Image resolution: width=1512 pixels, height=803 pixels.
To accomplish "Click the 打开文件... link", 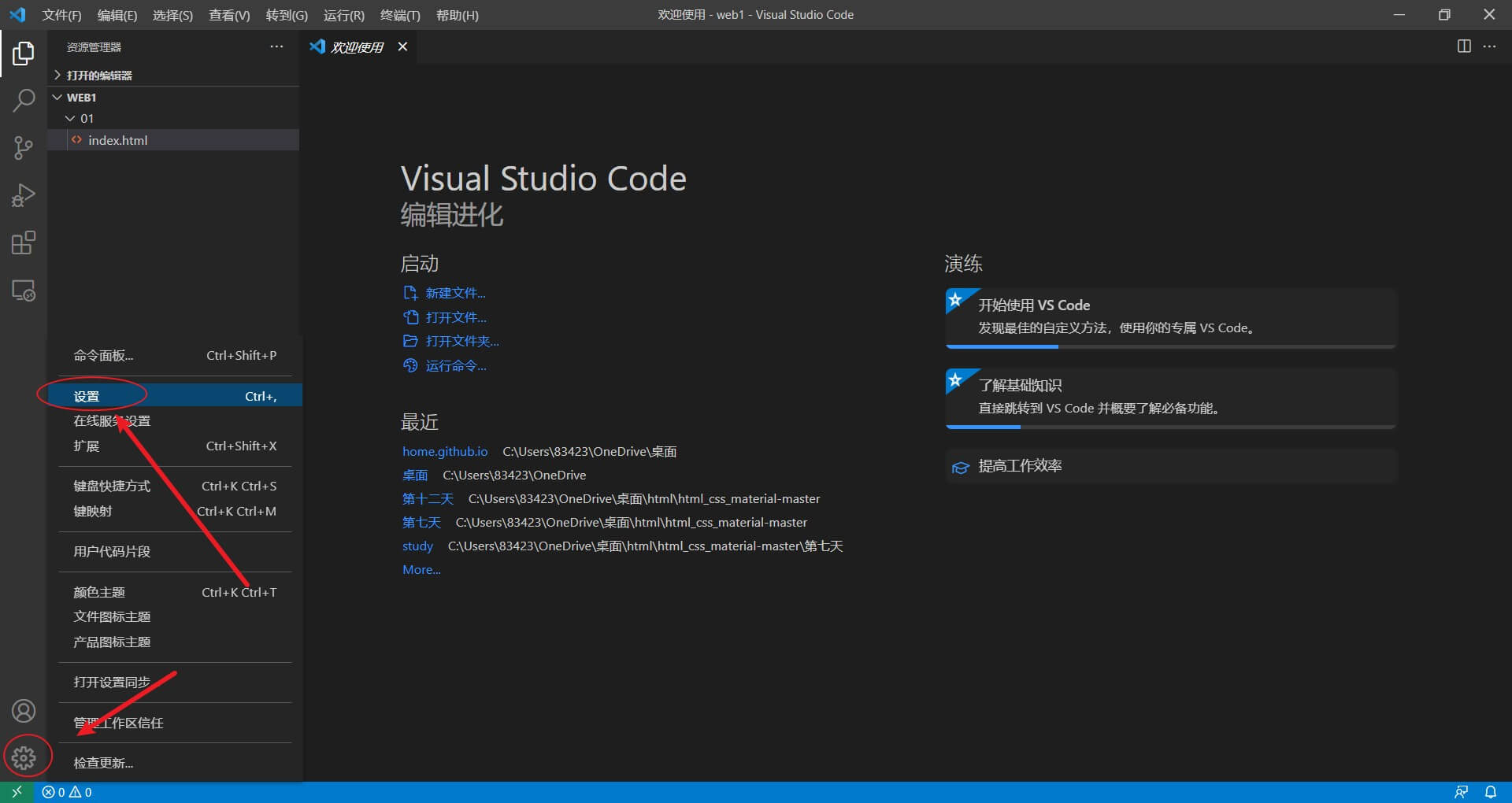I will point(456,317).
